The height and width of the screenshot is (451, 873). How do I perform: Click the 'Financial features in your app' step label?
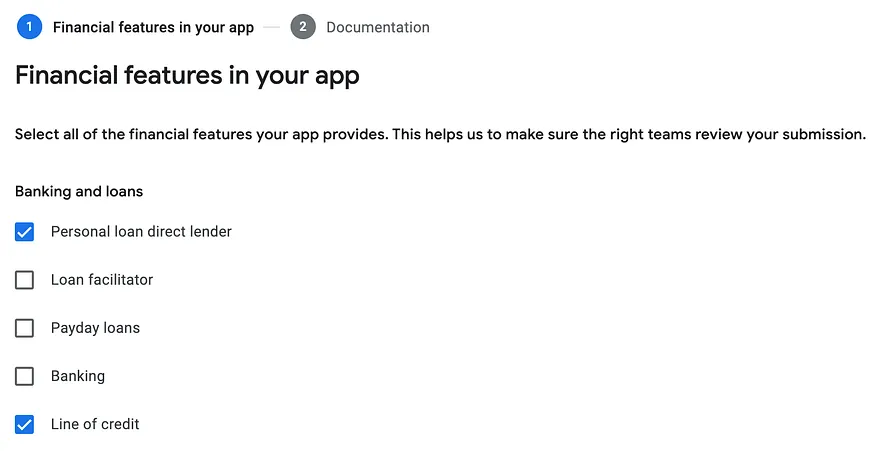153,28
